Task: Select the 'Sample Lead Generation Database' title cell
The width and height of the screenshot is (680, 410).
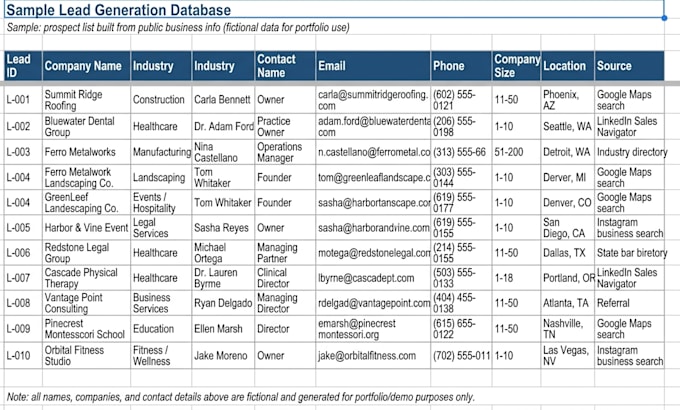Action: pos(334,10)
